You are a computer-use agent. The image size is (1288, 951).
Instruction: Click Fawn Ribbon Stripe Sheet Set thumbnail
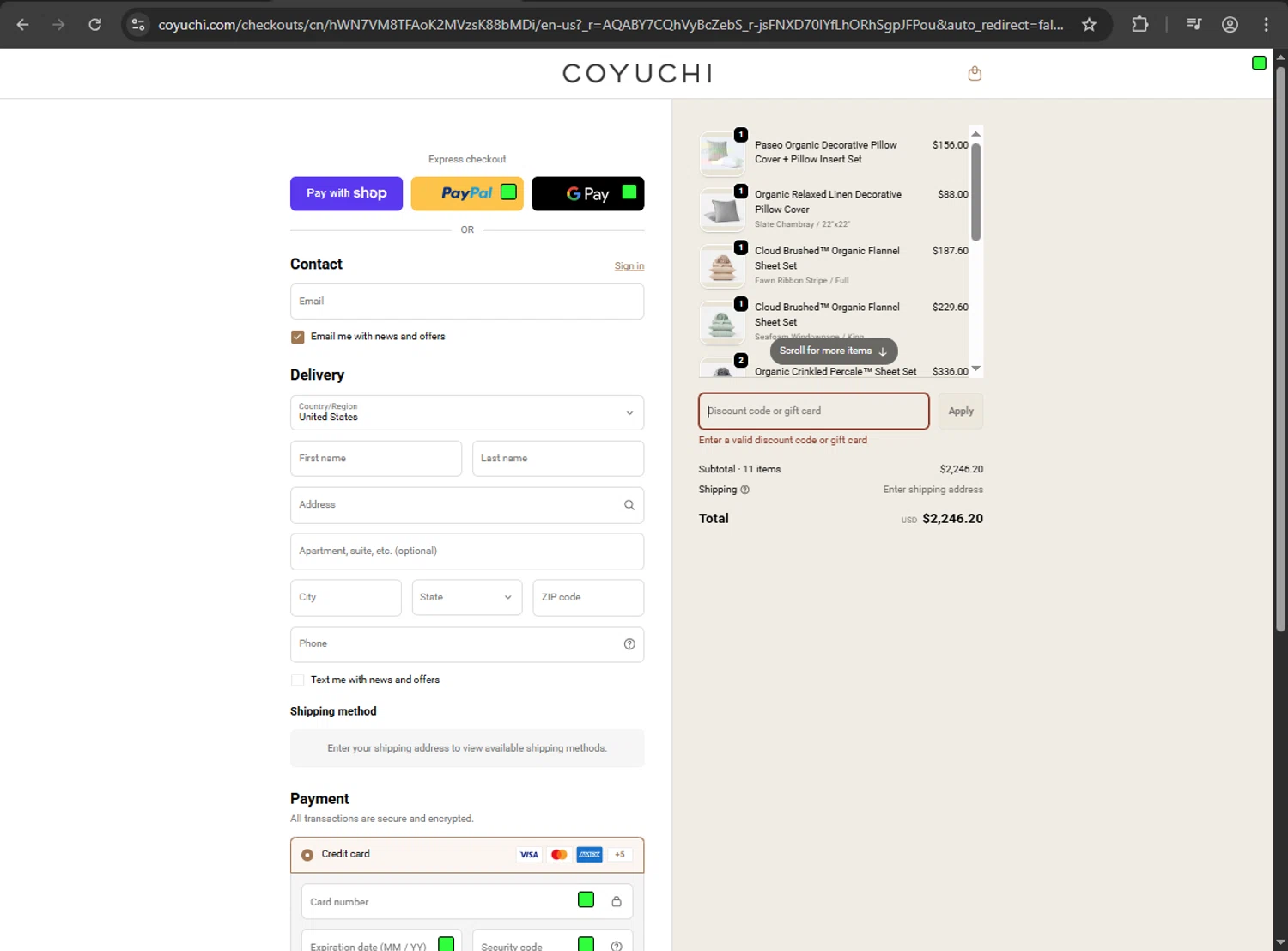722,265
